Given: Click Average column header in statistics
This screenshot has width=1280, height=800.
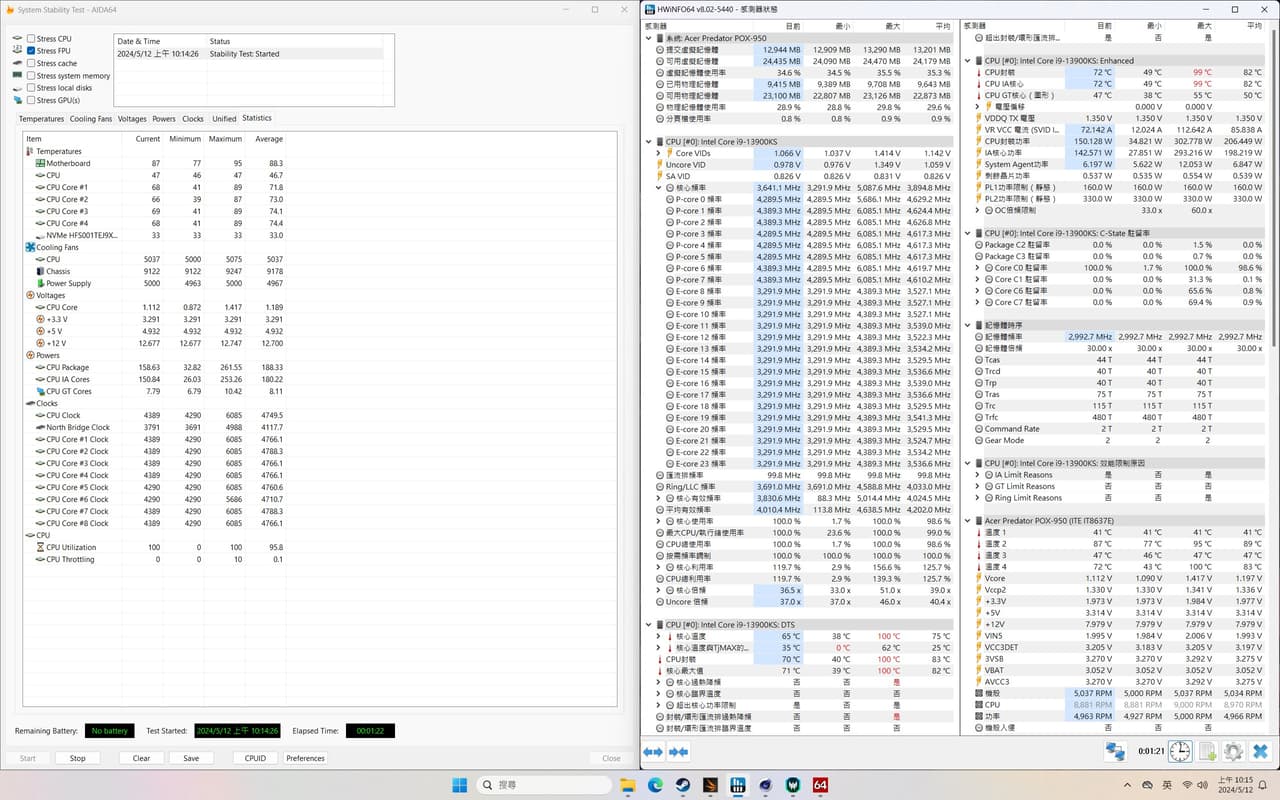Looking at the screenshot, I should pos(269,139).
